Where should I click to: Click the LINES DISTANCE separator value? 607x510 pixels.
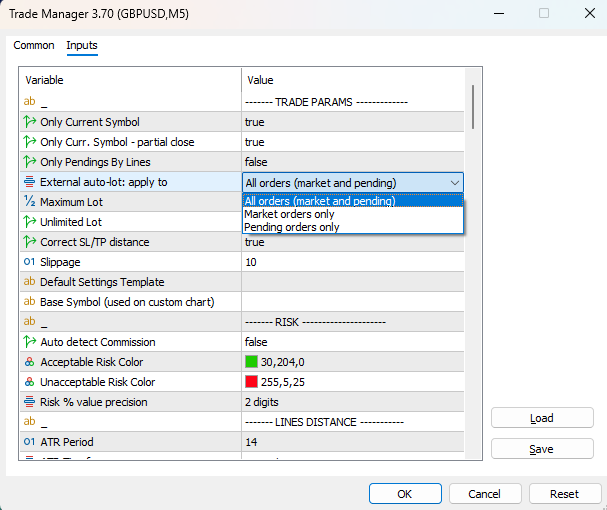point(324,422)
